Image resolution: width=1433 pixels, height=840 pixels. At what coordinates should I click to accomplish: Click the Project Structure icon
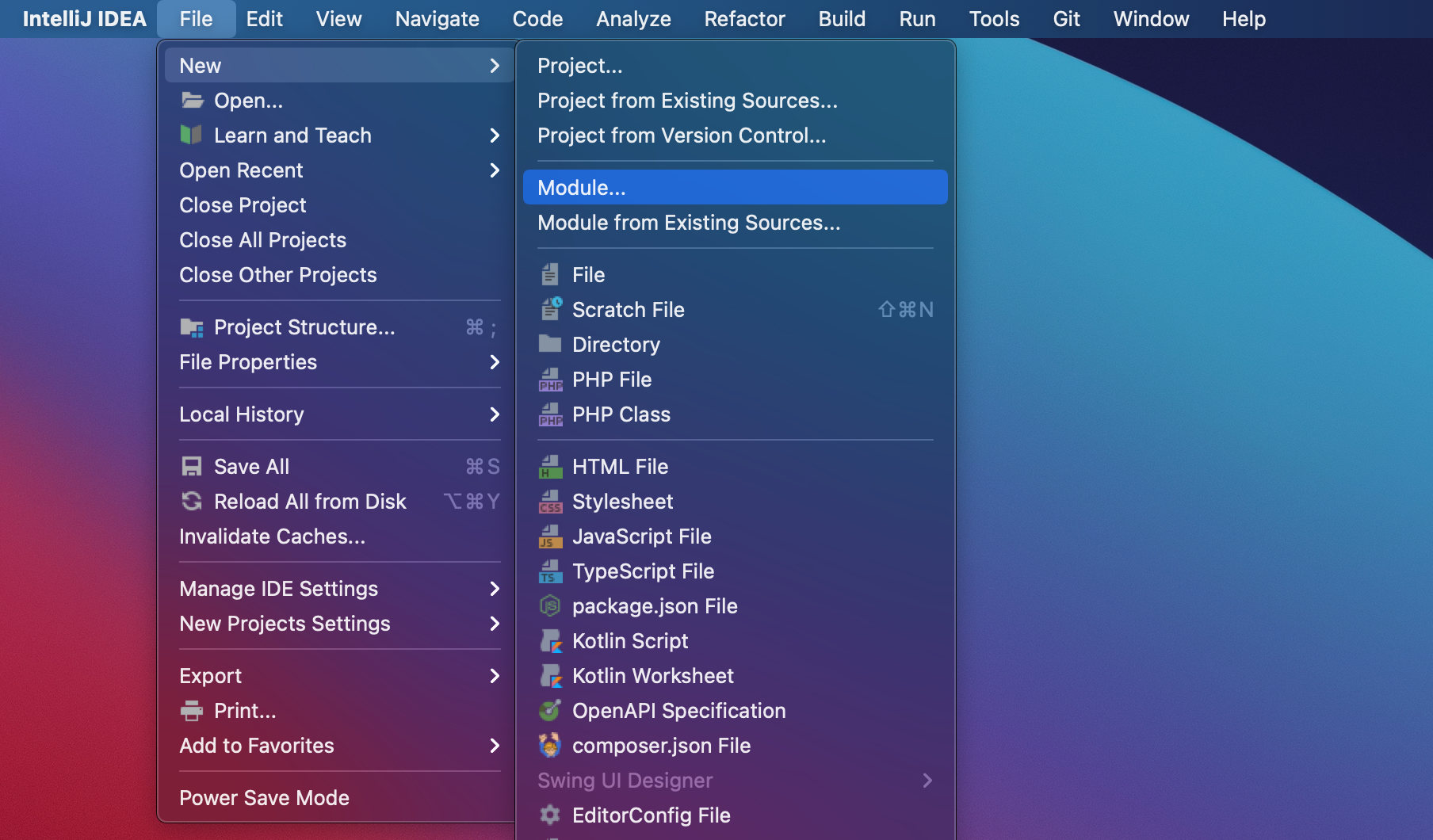(192, 327)
